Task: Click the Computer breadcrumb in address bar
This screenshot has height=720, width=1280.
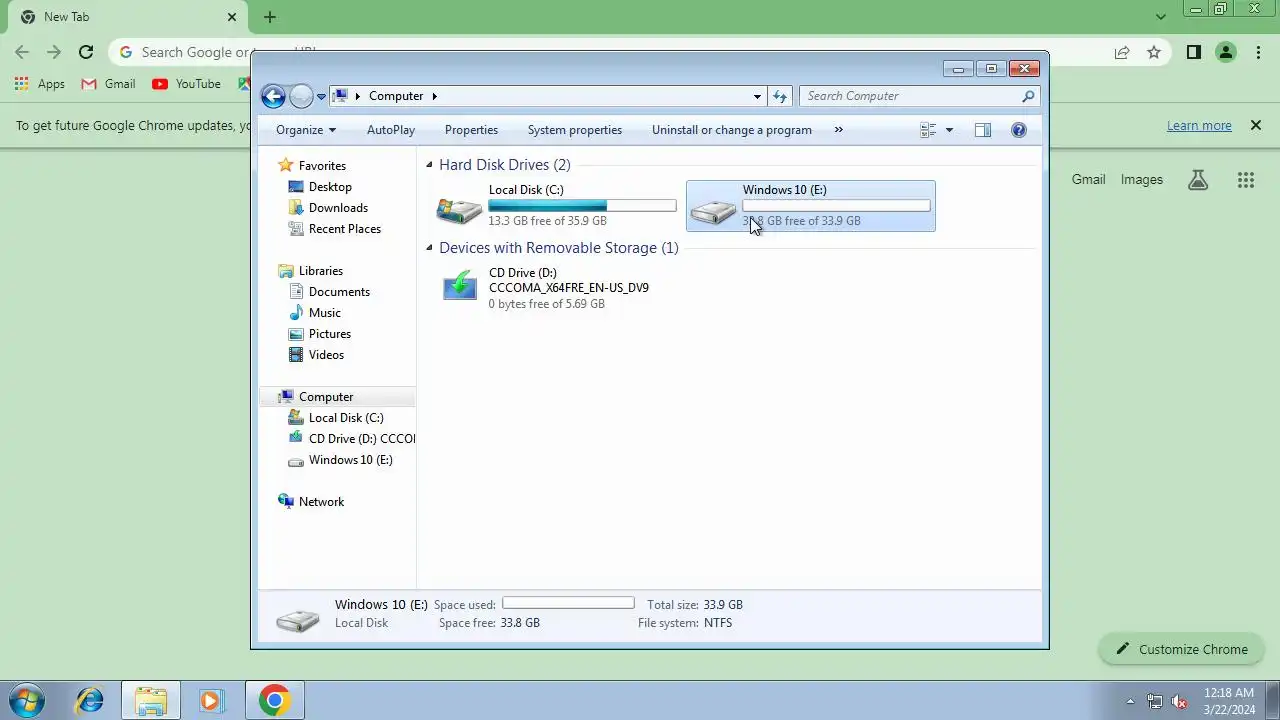Action: point(396,96)
